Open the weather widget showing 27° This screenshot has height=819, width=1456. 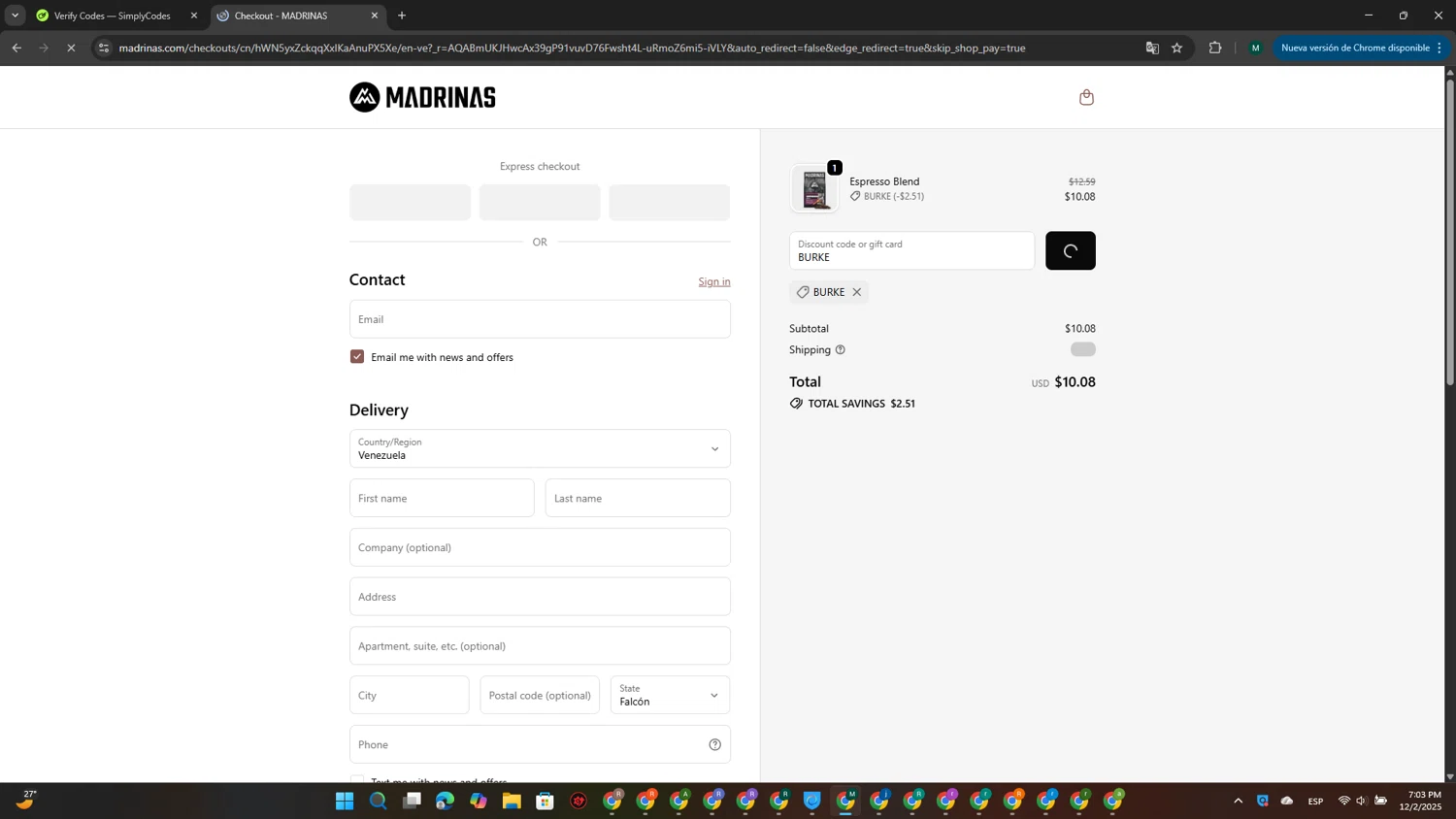(27, 801)
